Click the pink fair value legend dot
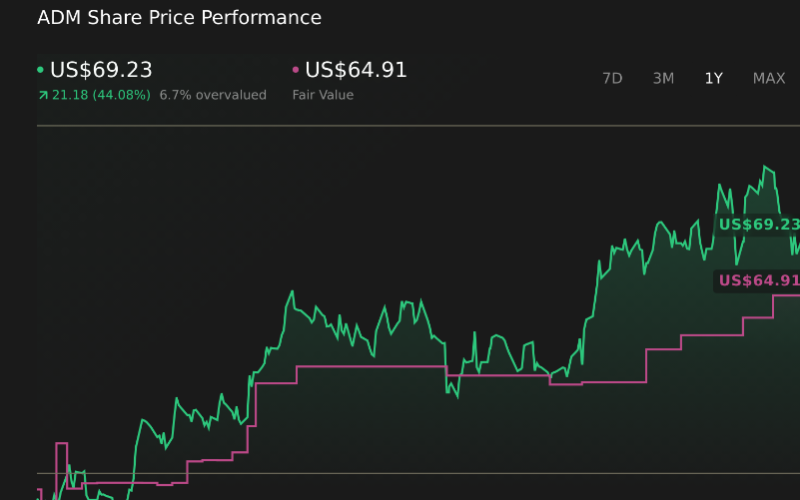800x500 pixels. (x=295, y=71)
